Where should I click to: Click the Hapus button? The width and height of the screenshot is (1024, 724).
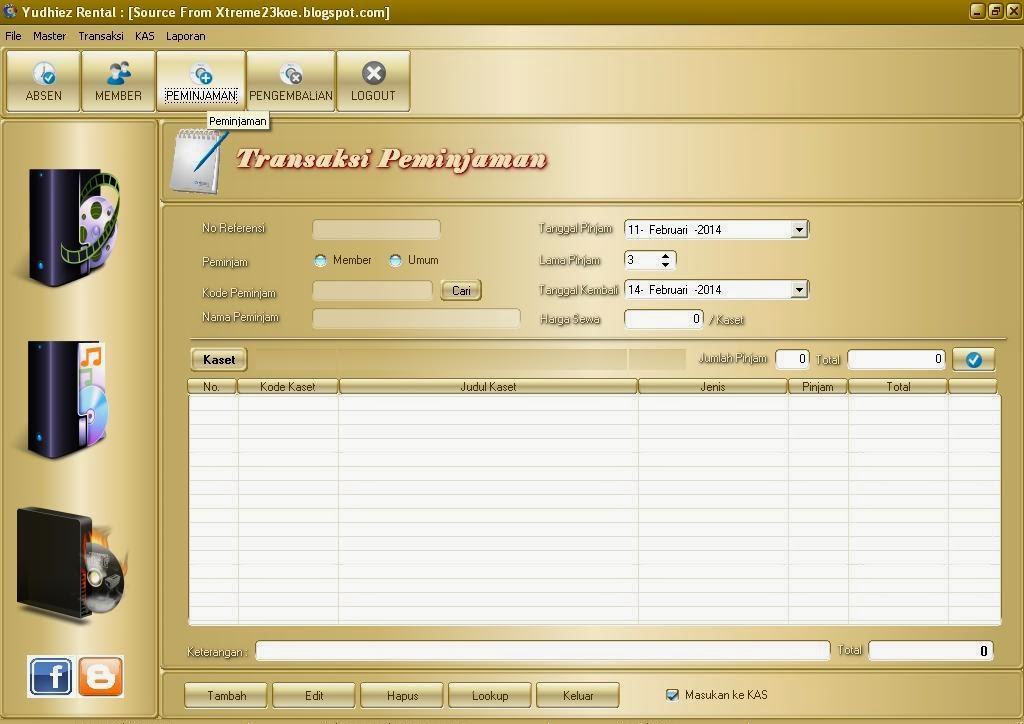point(402,695)
